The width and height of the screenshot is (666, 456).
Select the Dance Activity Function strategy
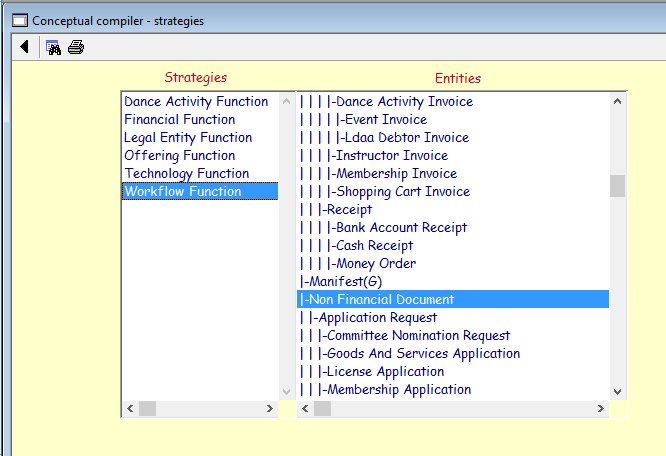(196, 102)
